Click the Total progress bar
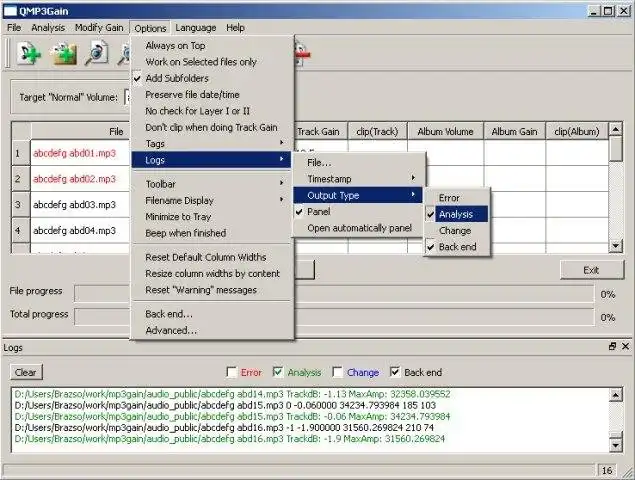 tap(334, 317)
